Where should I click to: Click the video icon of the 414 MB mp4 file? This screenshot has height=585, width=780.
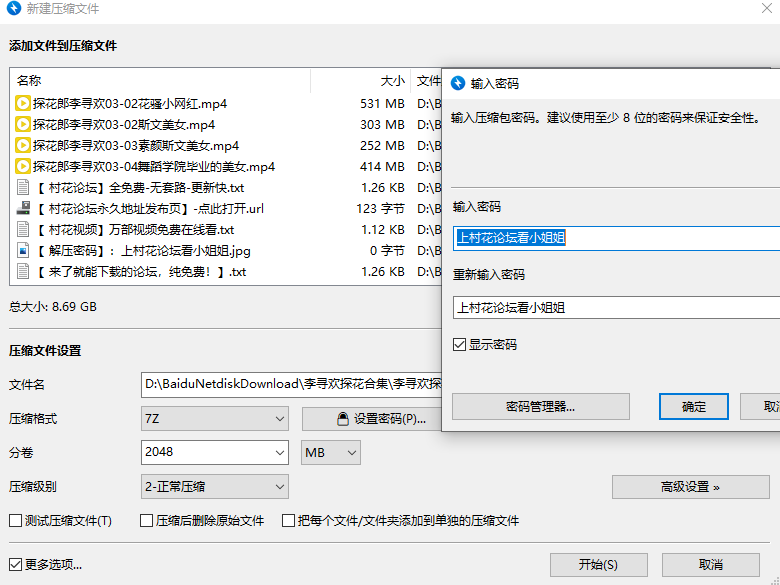pos(24,166)
